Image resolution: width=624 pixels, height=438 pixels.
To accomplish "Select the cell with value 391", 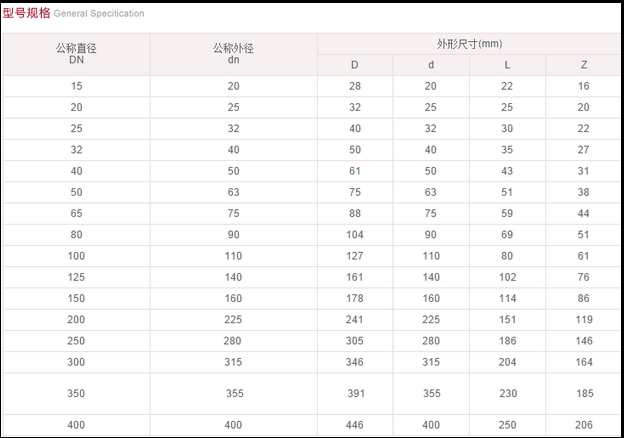I will pos(355,394).
